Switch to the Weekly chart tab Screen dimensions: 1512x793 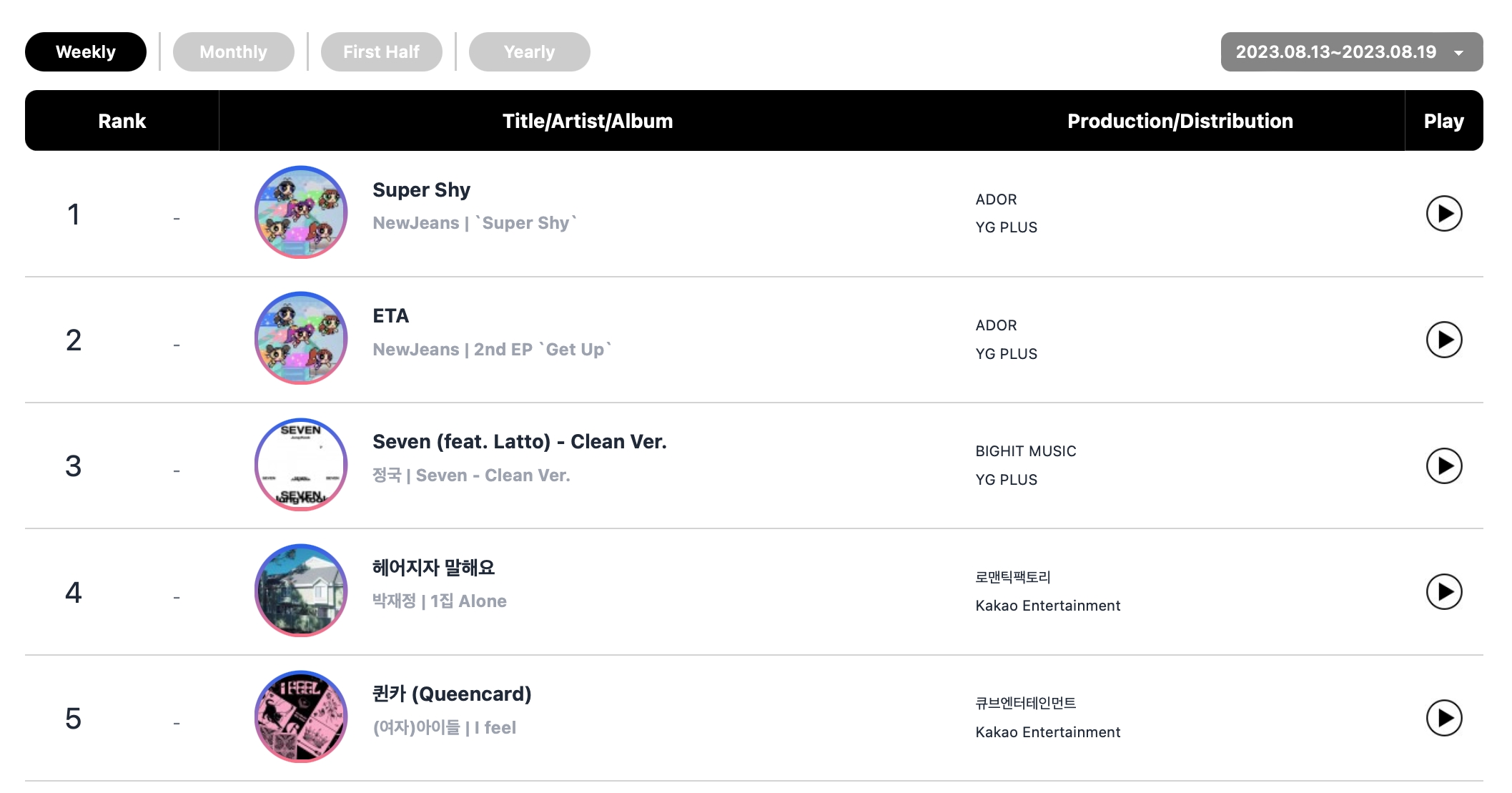point(86,51)
